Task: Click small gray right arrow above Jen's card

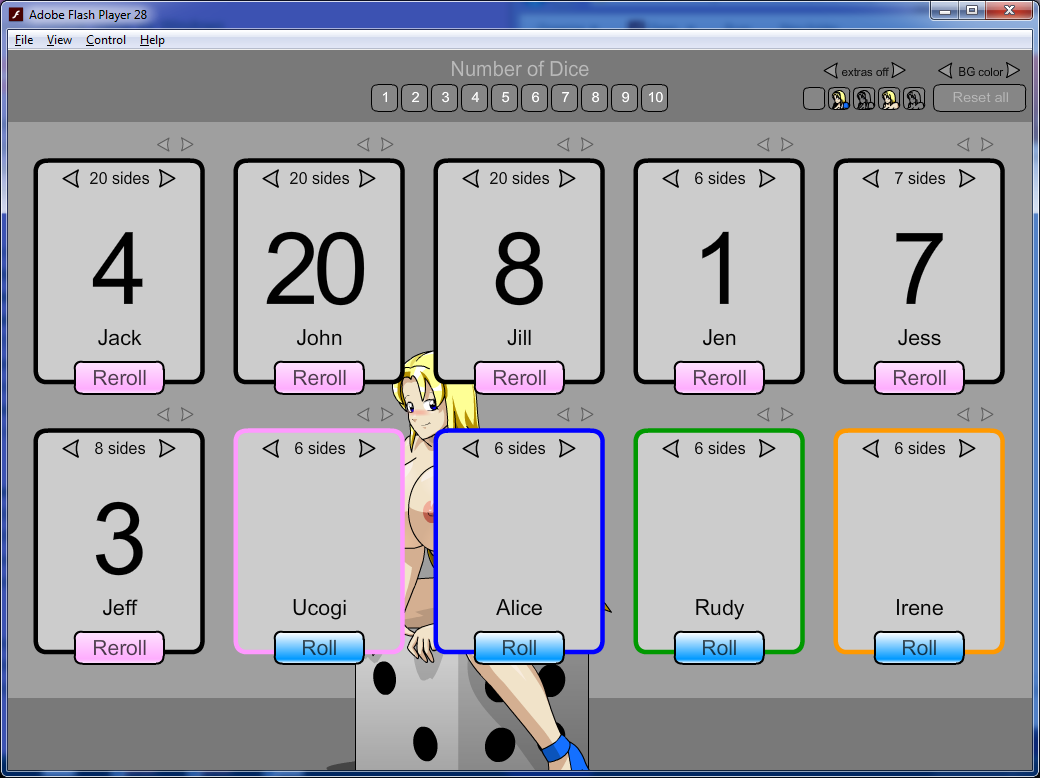Action: (787, 144)
